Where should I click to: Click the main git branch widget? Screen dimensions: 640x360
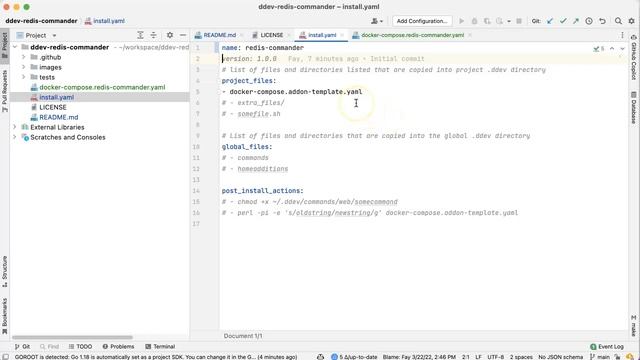click(x=600, y=357)
